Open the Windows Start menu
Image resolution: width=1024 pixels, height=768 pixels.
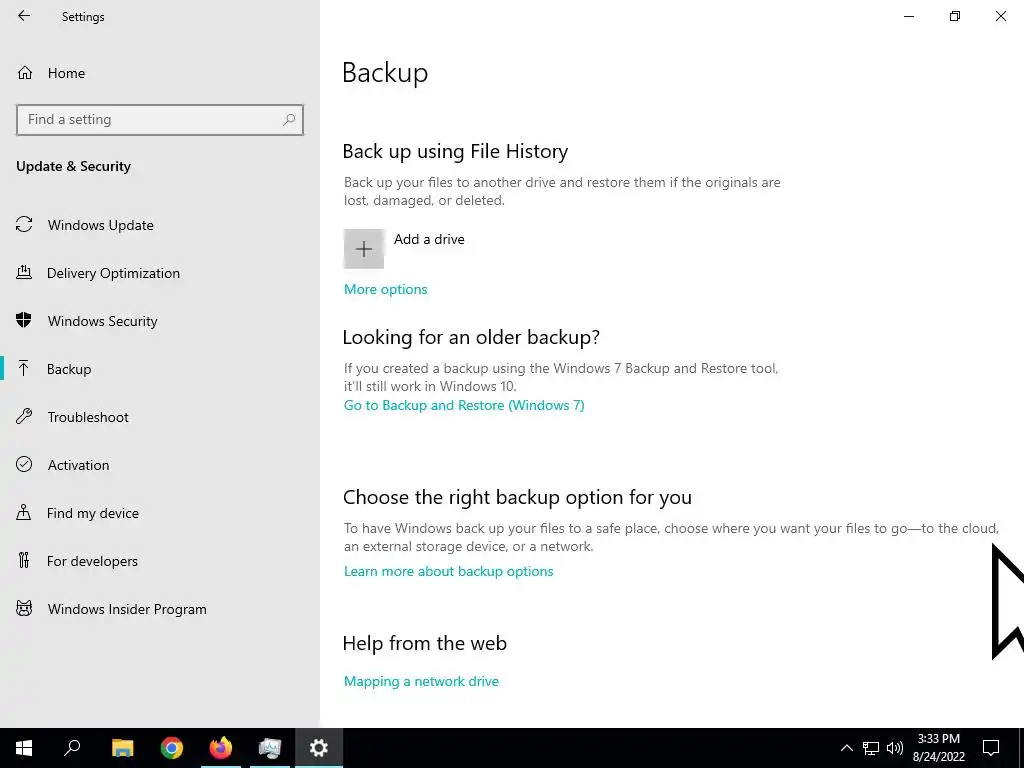tap(24, 748)
